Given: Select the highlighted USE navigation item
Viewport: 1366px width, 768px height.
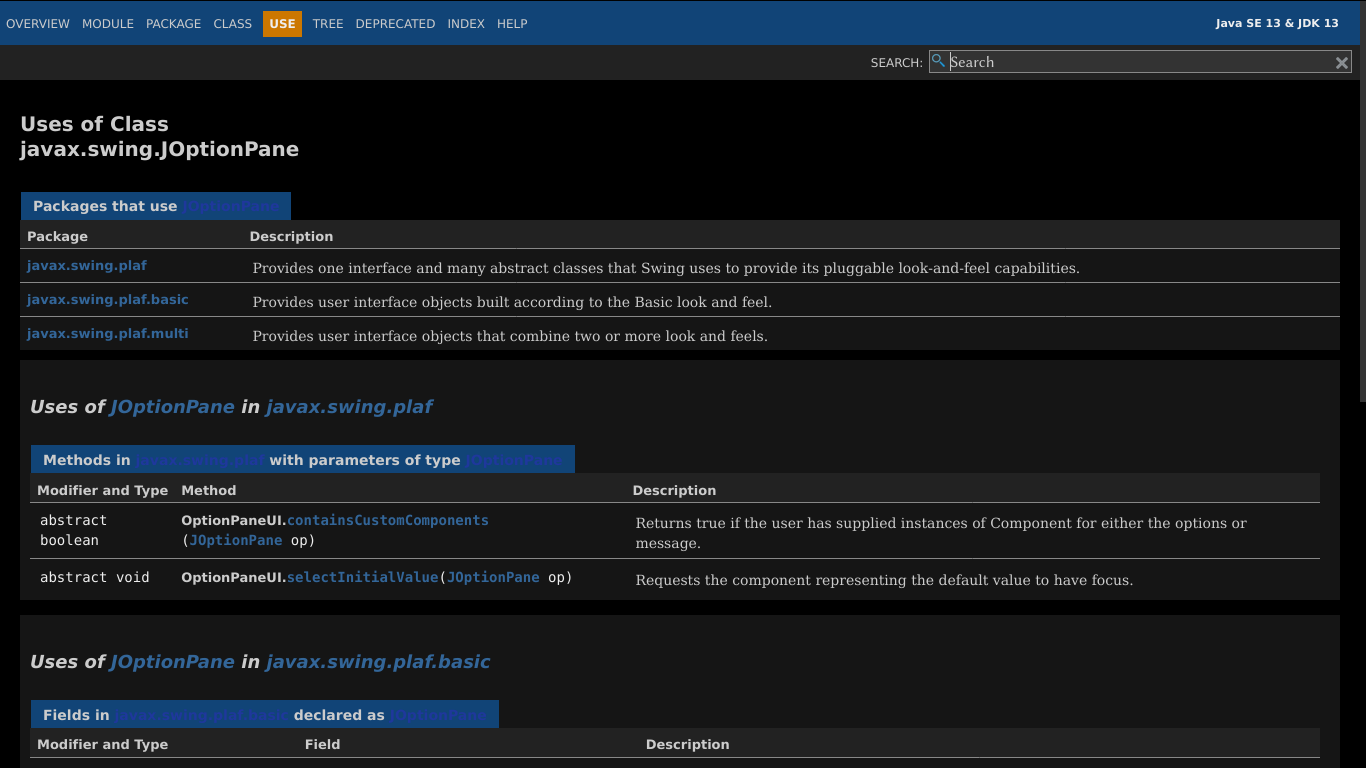Looking at the screenshot, I should (x=281, y=23).
